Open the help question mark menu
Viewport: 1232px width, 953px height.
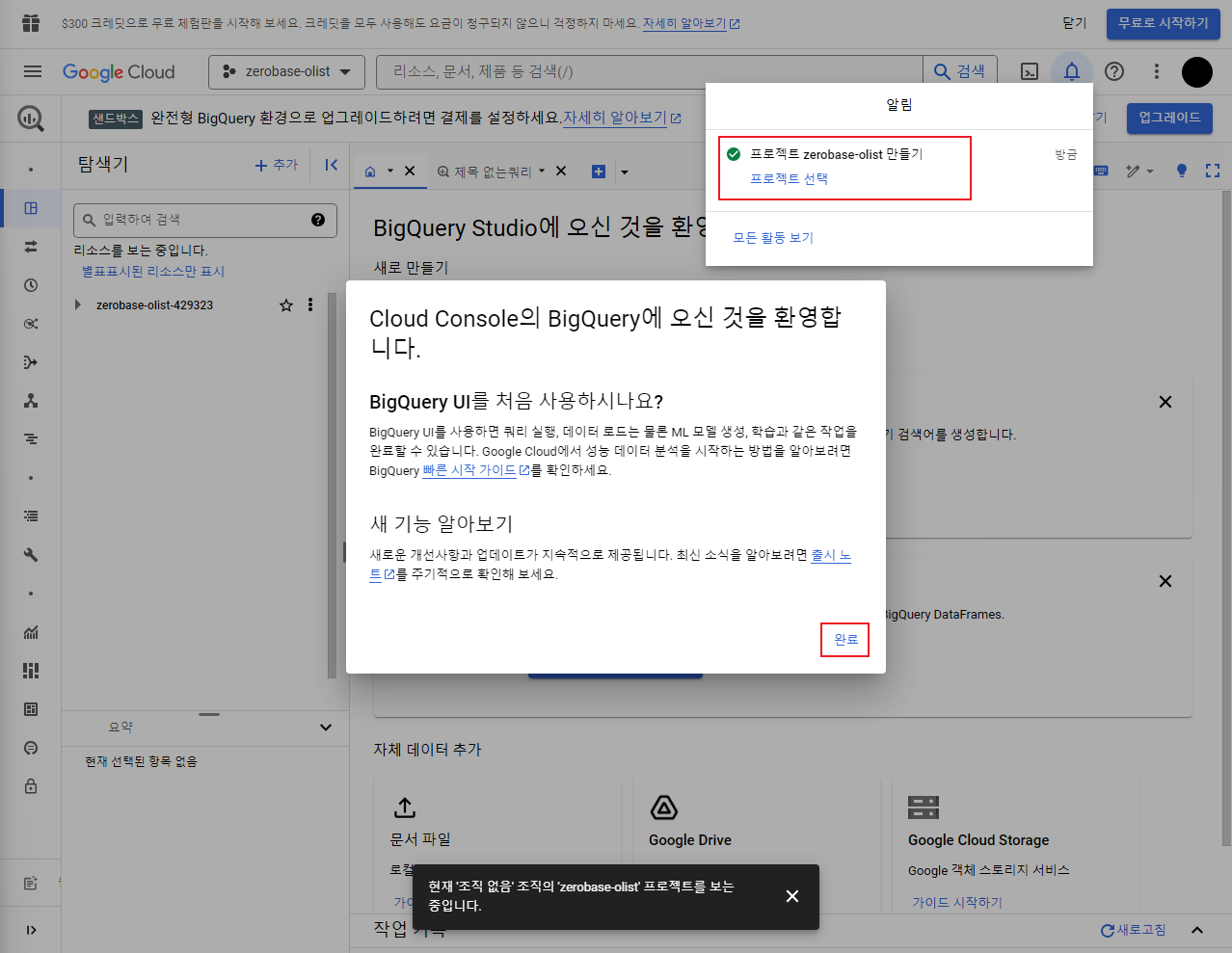1114,71
